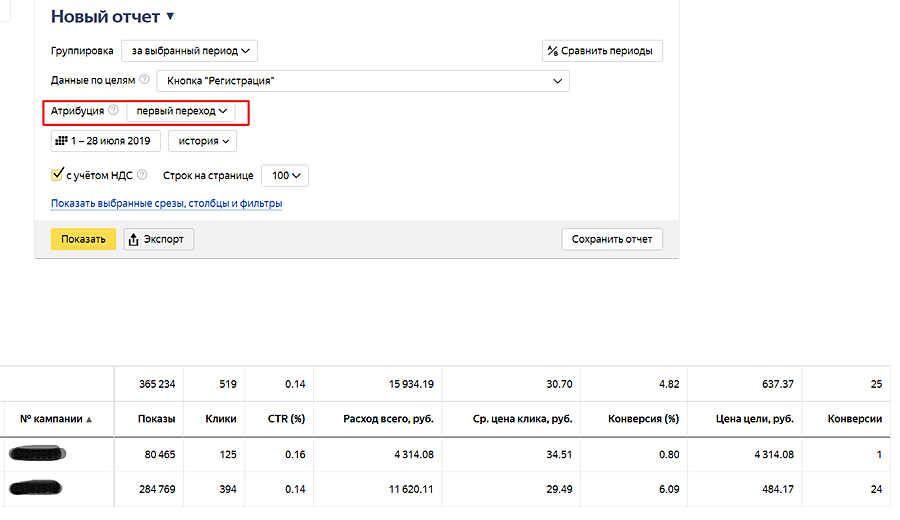Click the Показы column header
The height and width of the screenshot is (520, 900).
(x=156, y=419)
